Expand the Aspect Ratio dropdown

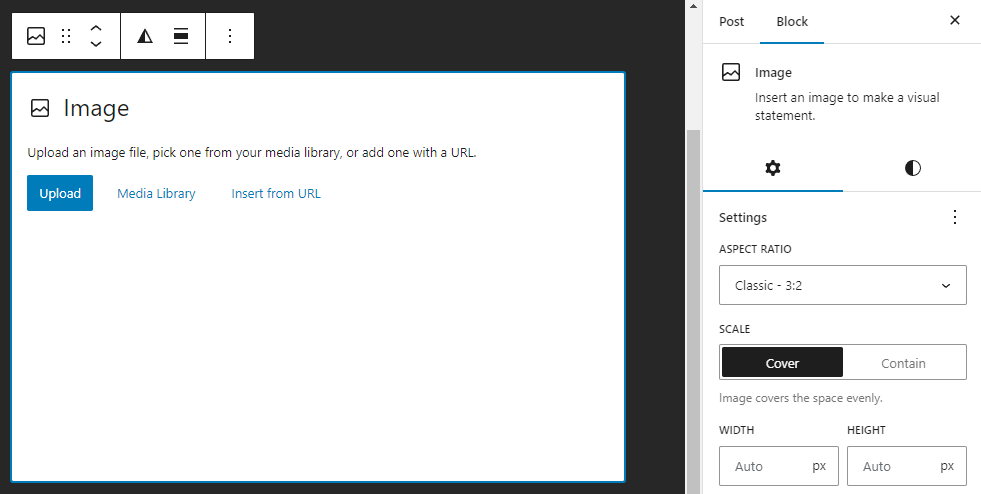point(842,285)
